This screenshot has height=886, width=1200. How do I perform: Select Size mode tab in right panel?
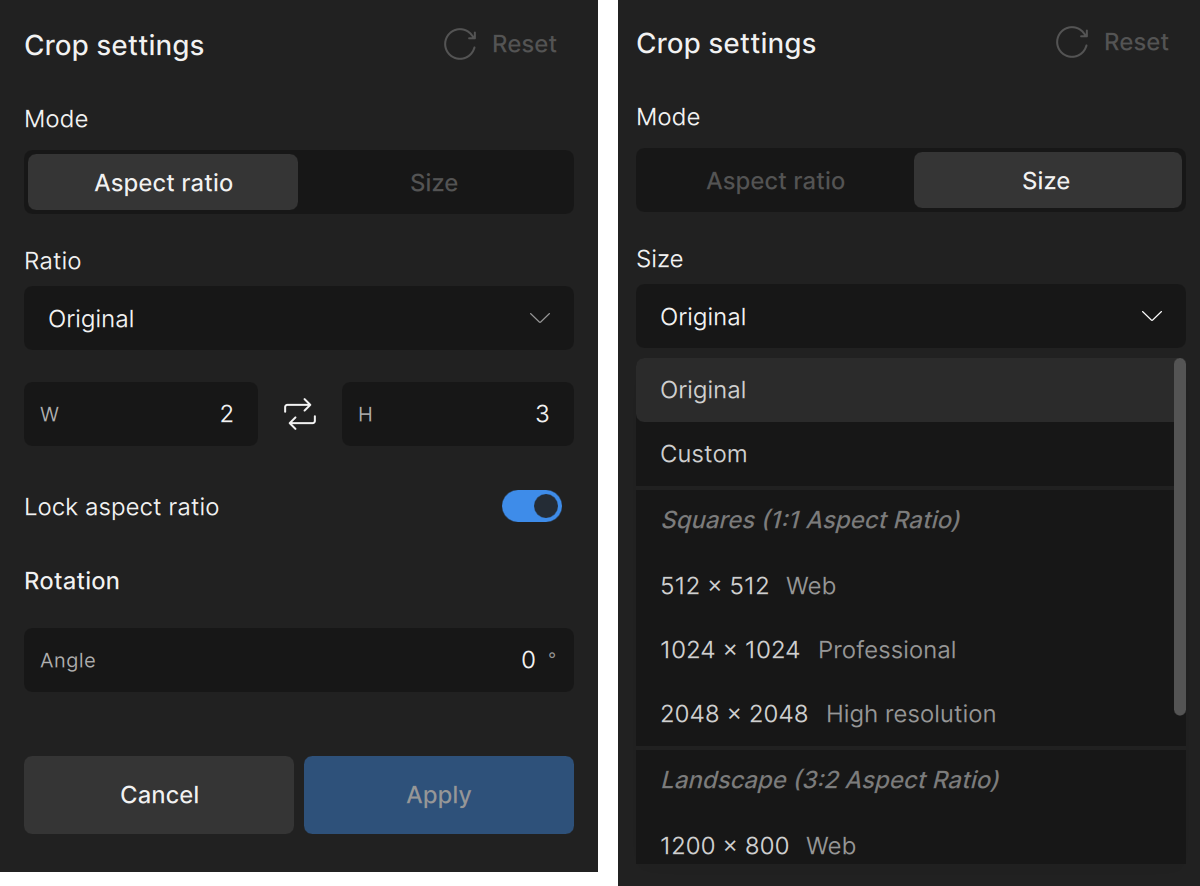1046,181
